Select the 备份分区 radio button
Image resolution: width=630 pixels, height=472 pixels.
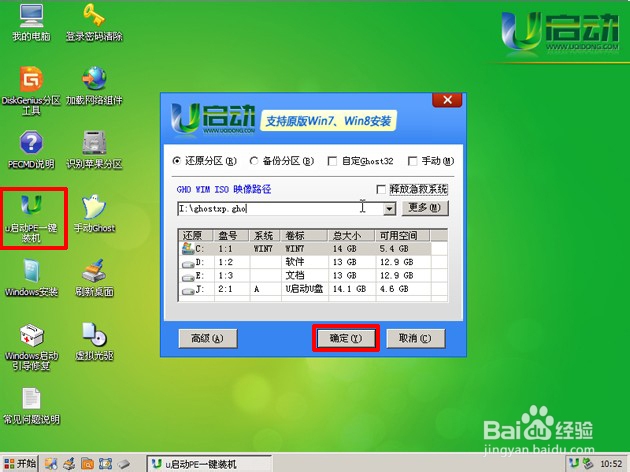click(254, 161)
